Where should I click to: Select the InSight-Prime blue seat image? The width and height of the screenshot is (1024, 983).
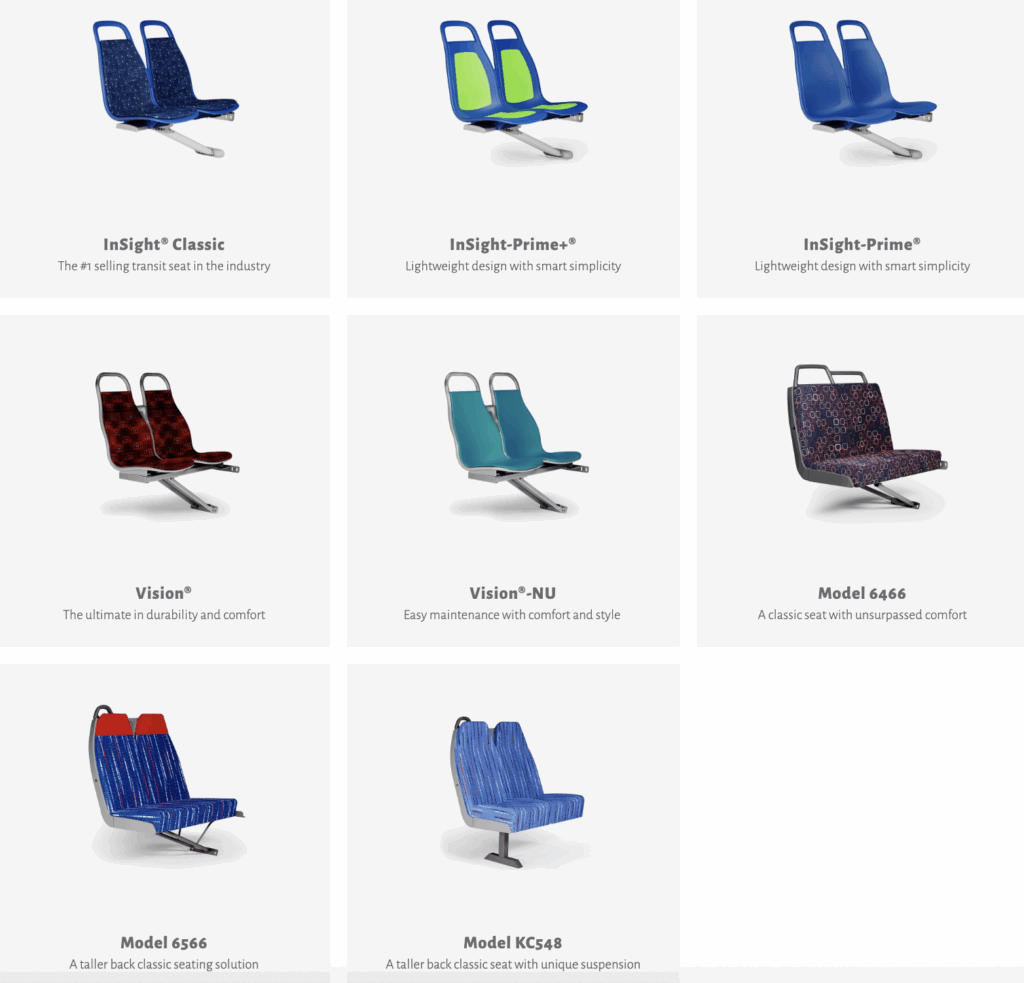(x=863, y=91)
